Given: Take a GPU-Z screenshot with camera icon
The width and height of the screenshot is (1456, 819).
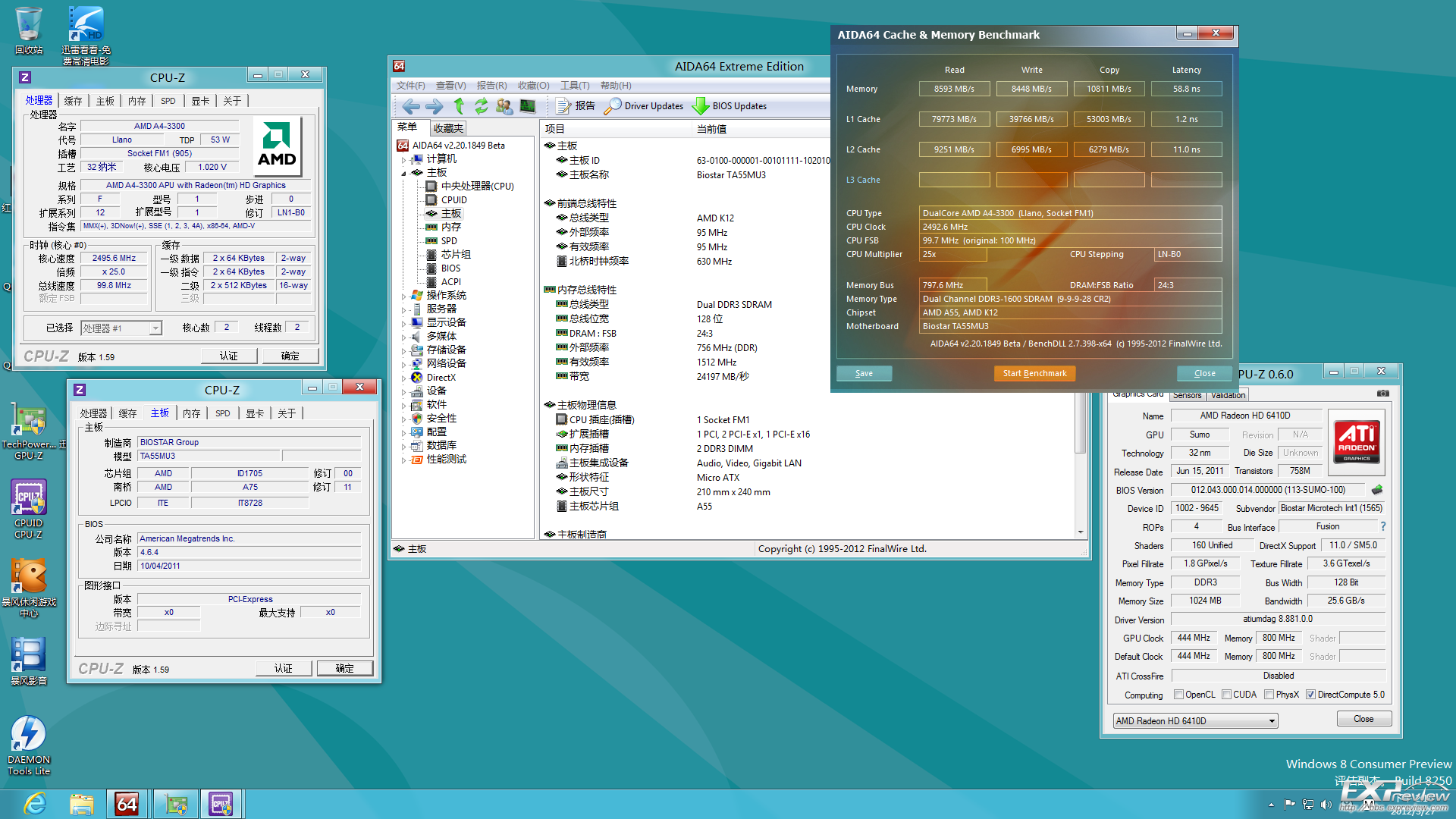Looking at the screenshot, I should pyautogui.click(x=1383, y=394).
